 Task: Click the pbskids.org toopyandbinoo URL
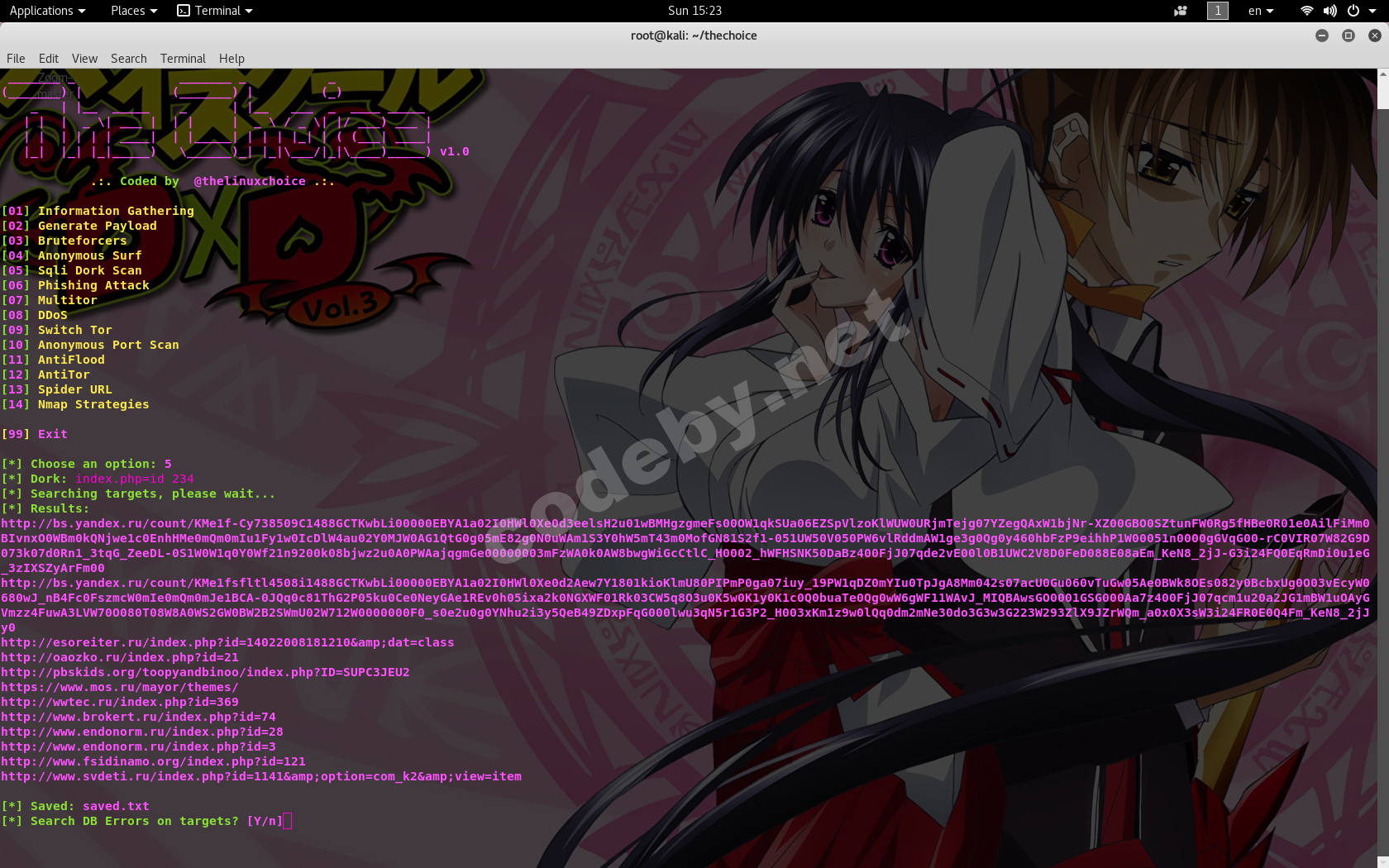205,672
